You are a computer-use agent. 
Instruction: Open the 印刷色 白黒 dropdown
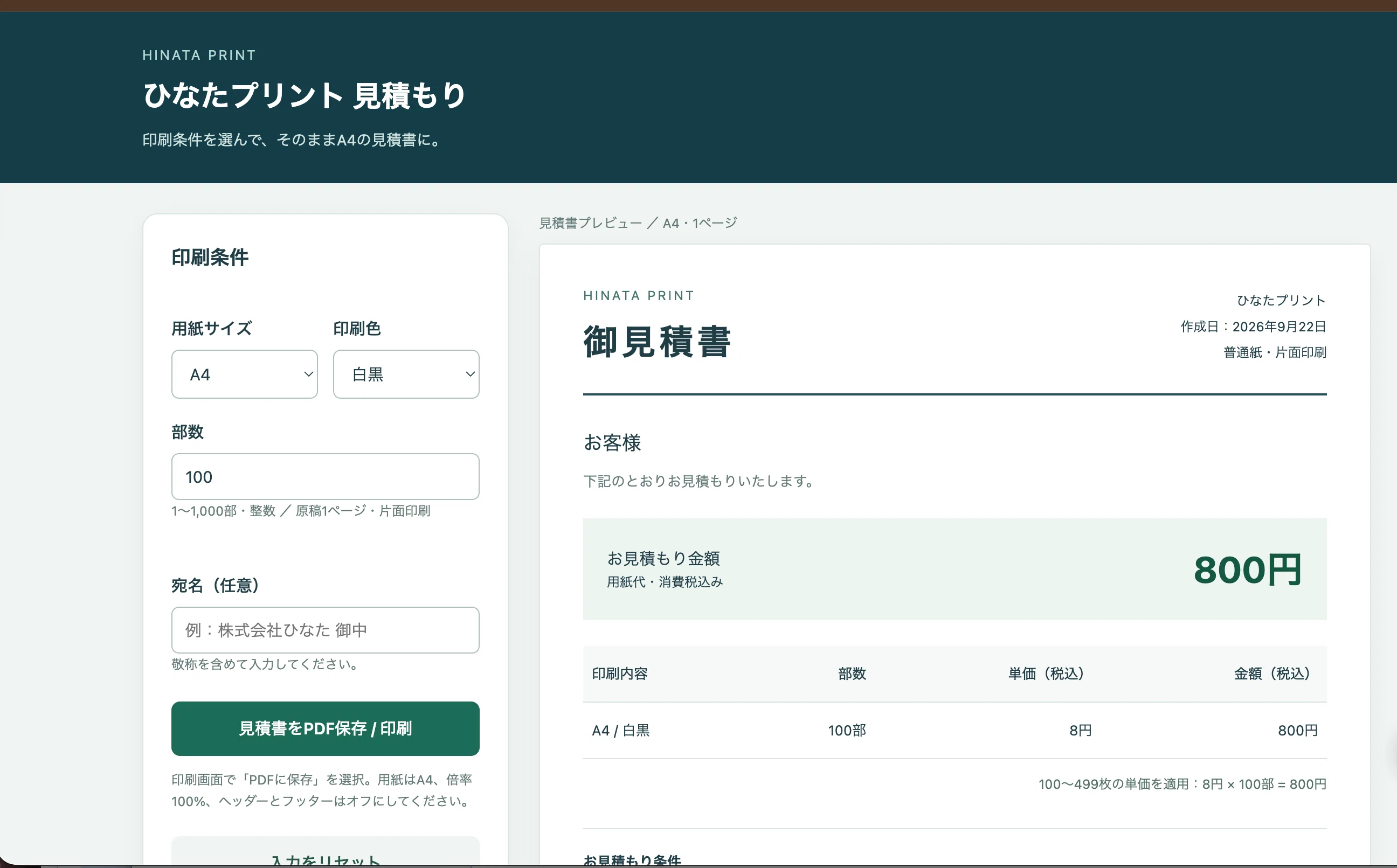tap(406, 374)
